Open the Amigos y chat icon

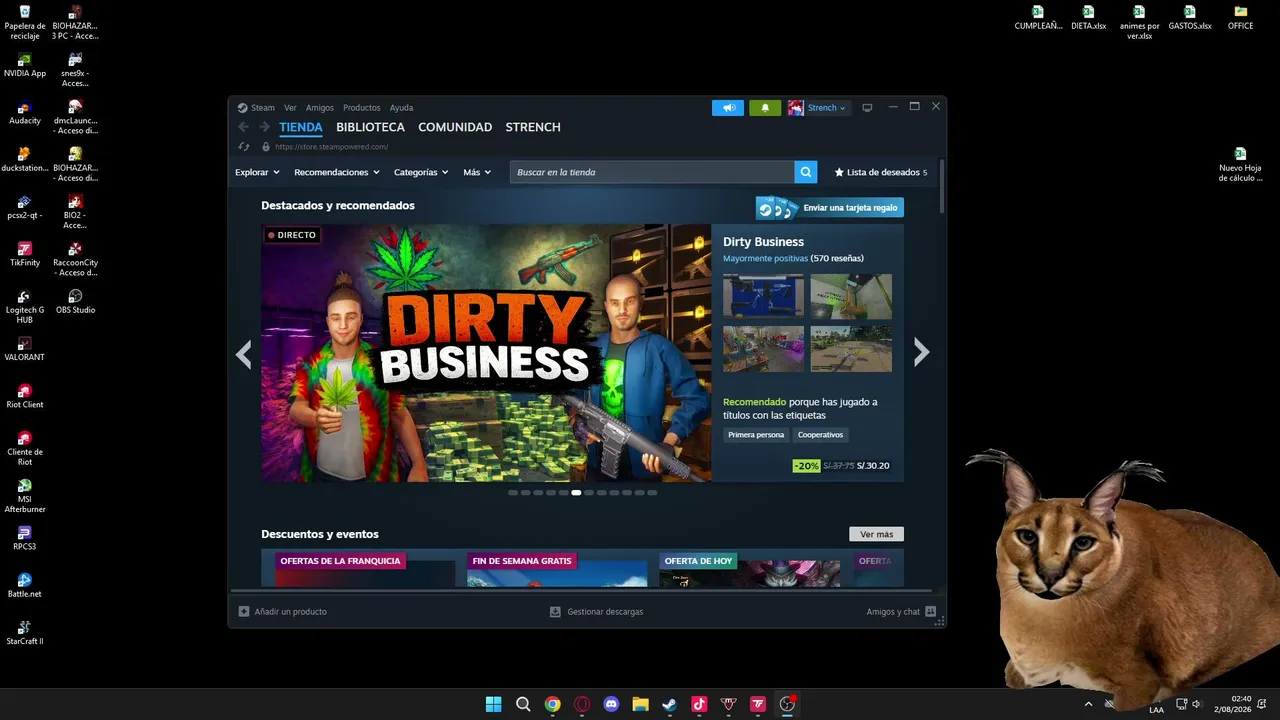[x=931, y=611]
